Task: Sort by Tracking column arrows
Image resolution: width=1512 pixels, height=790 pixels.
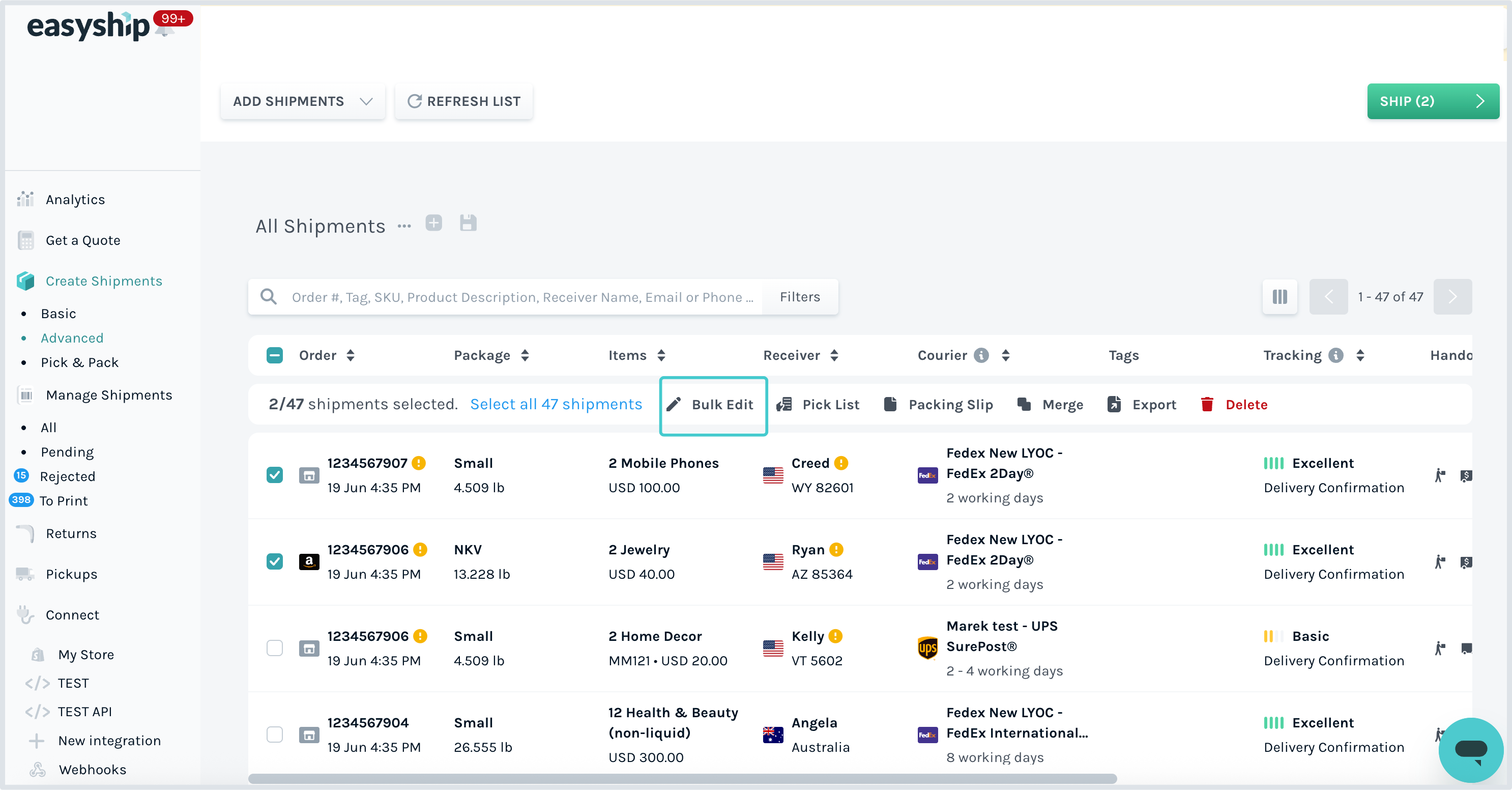Action: [1360, 355]
